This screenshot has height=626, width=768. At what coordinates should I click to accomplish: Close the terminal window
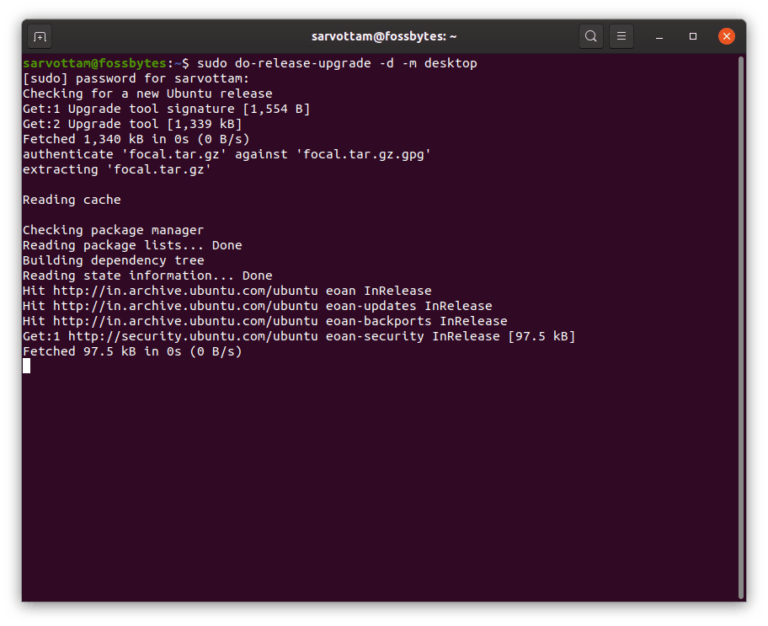(726, 36)
